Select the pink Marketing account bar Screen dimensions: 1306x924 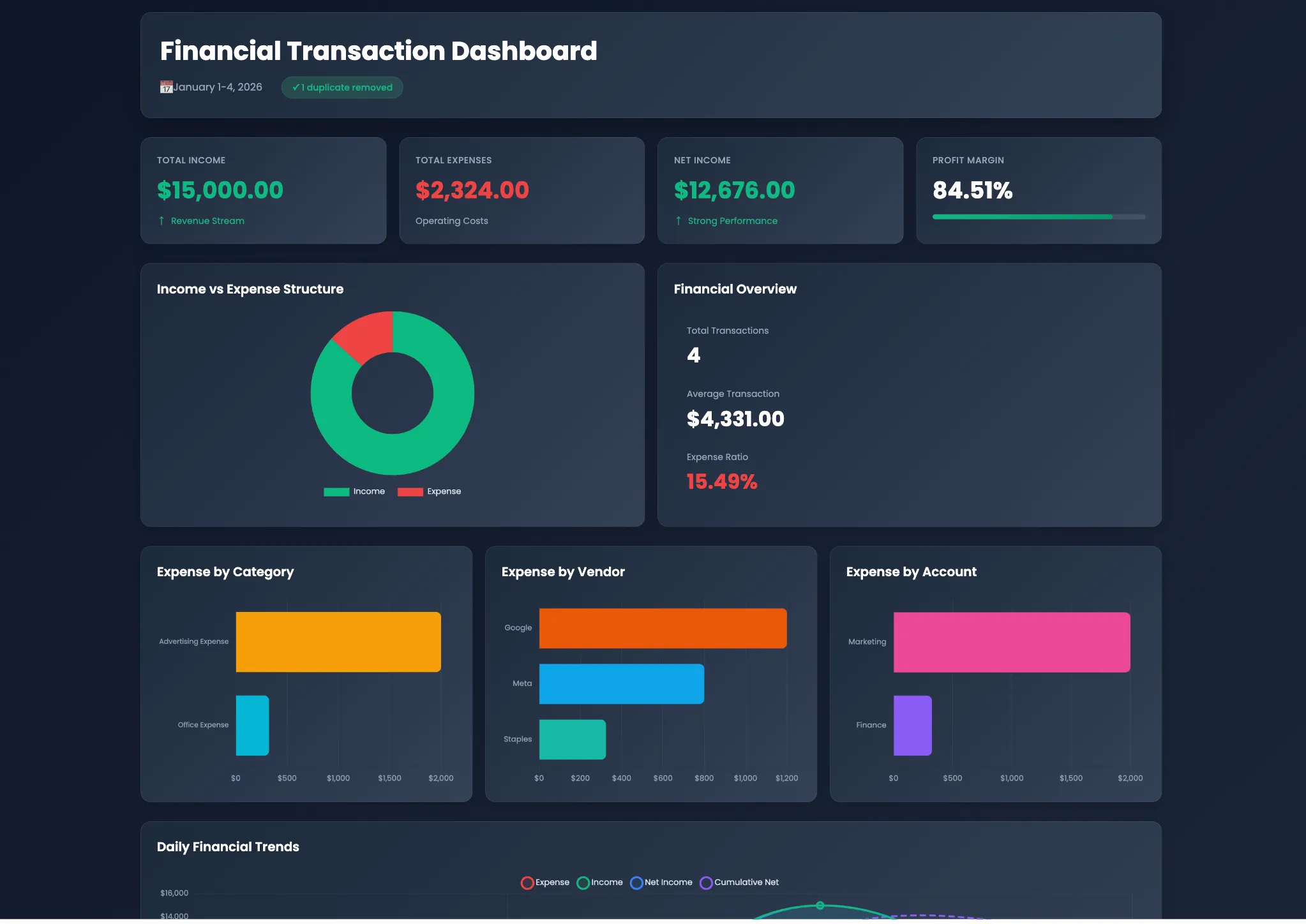tap(1011, 642)
